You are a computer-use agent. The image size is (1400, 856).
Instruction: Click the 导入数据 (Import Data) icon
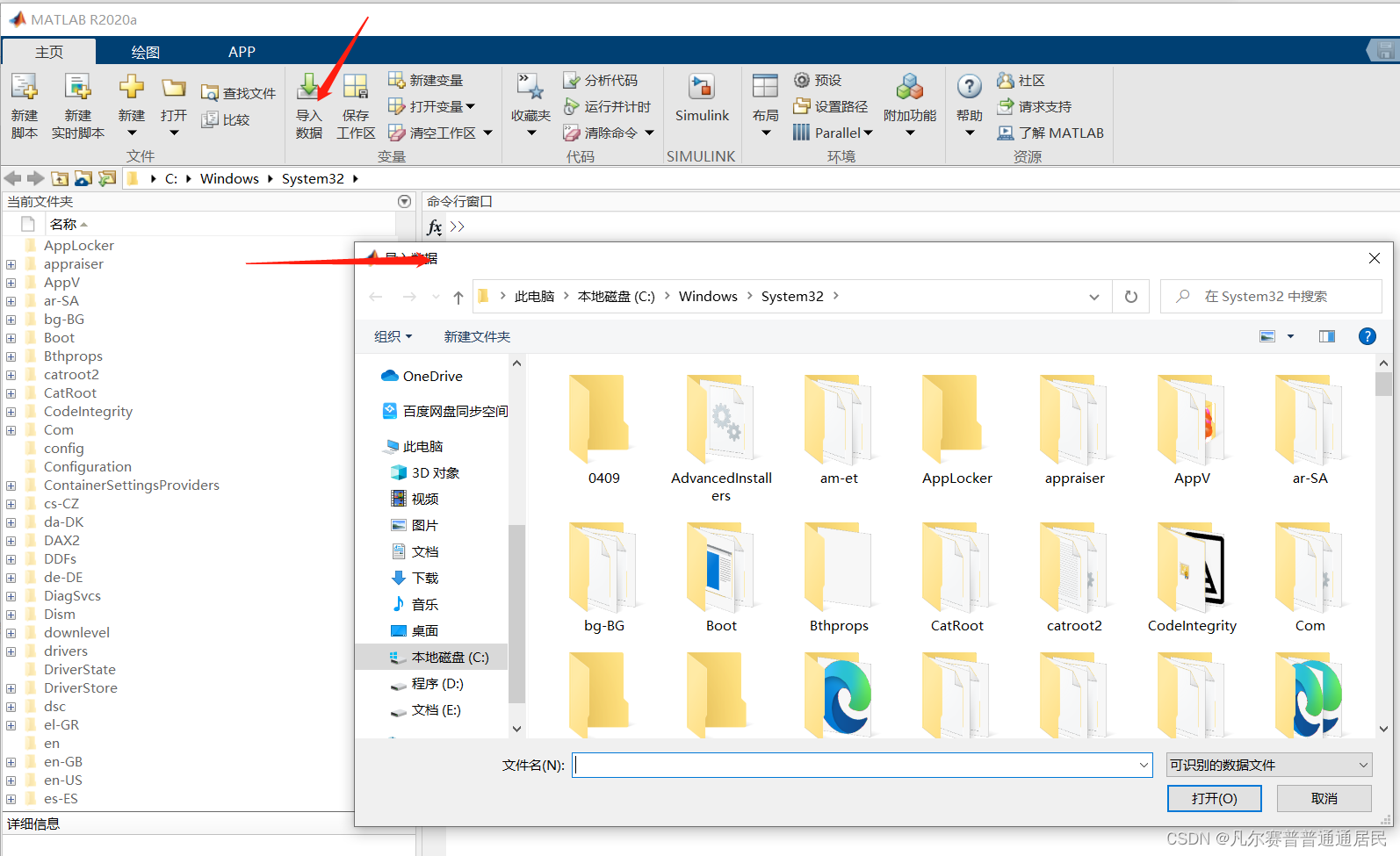coord(309,87)
